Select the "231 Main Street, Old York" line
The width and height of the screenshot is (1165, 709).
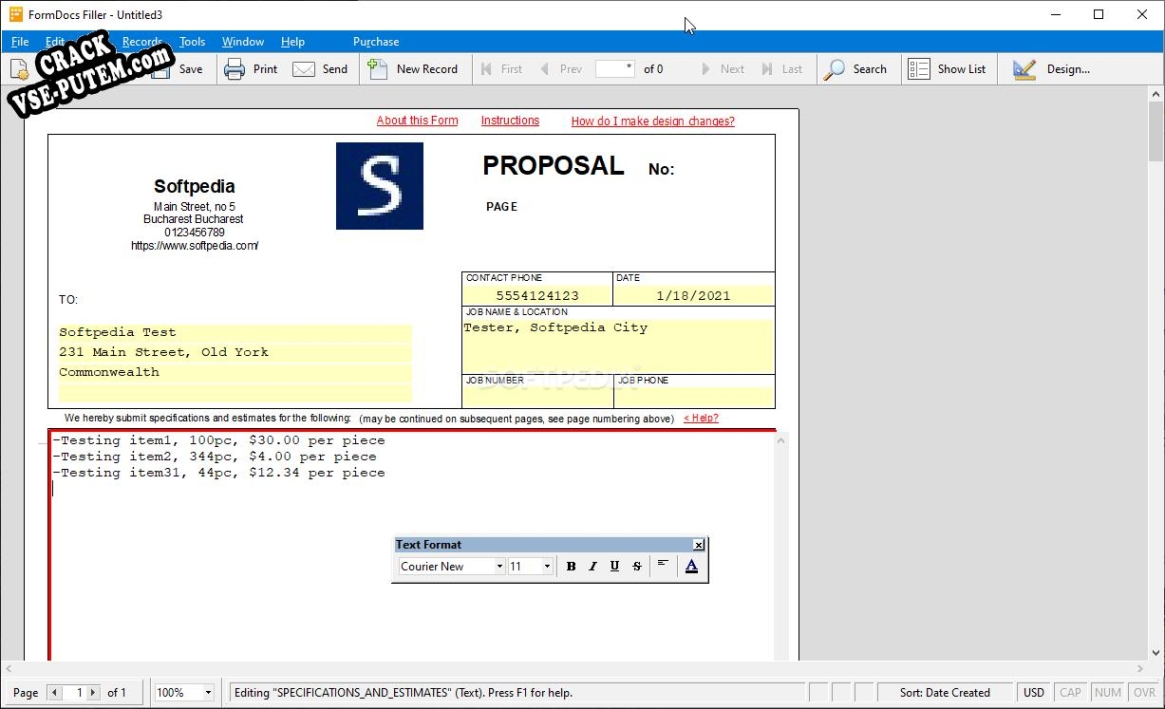[x=235, y=352]
